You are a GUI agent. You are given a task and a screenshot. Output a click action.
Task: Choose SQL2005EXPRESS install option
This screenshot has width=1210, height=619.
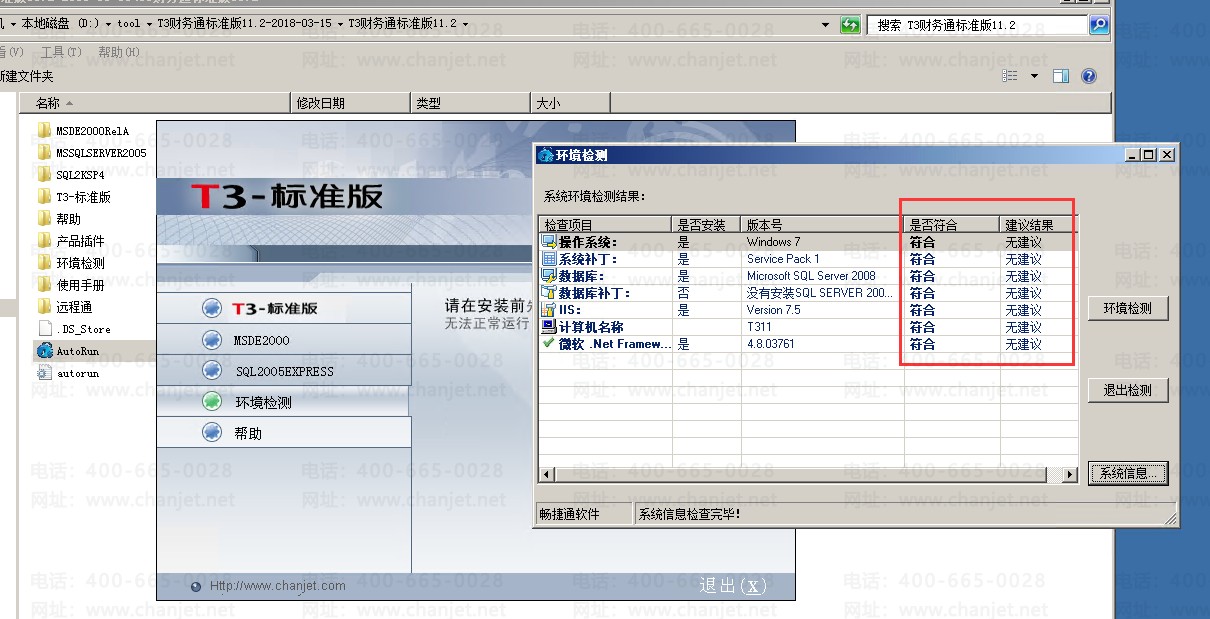(284, 371)
